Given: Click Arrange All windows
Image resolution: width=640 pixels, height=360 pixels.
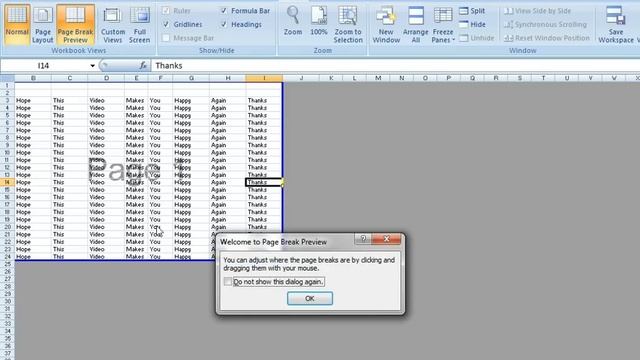Looking at the screenshot, I should 416,24.
